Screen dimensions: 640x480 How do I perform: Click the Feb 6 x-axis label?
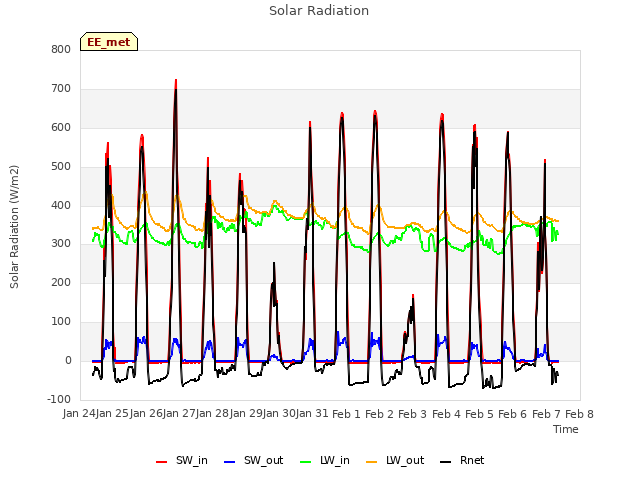(x=513, y=414)
